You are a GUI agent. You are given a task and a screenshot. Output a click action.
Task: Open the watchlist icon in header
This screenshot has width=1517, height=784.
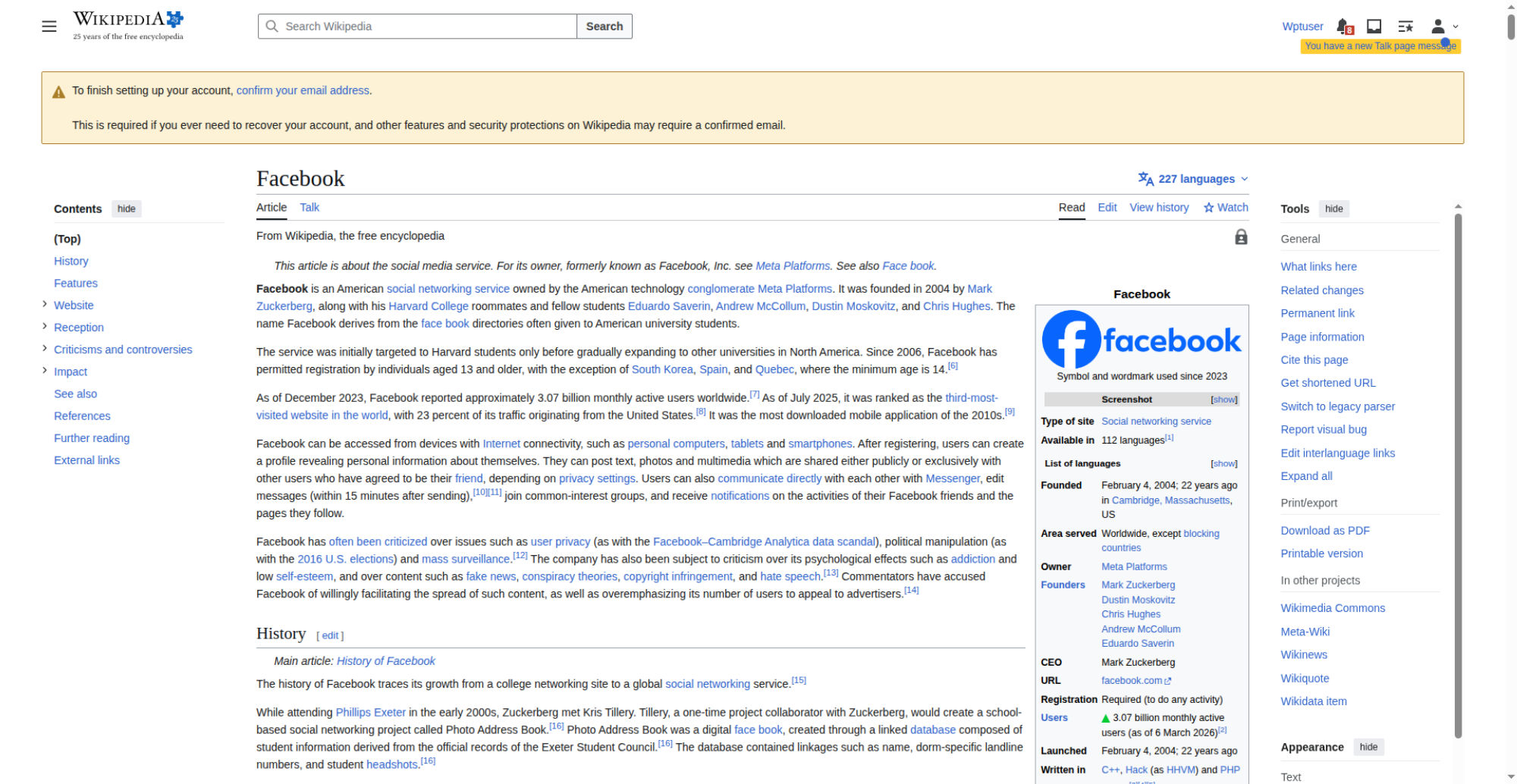tap(1406, 27)
